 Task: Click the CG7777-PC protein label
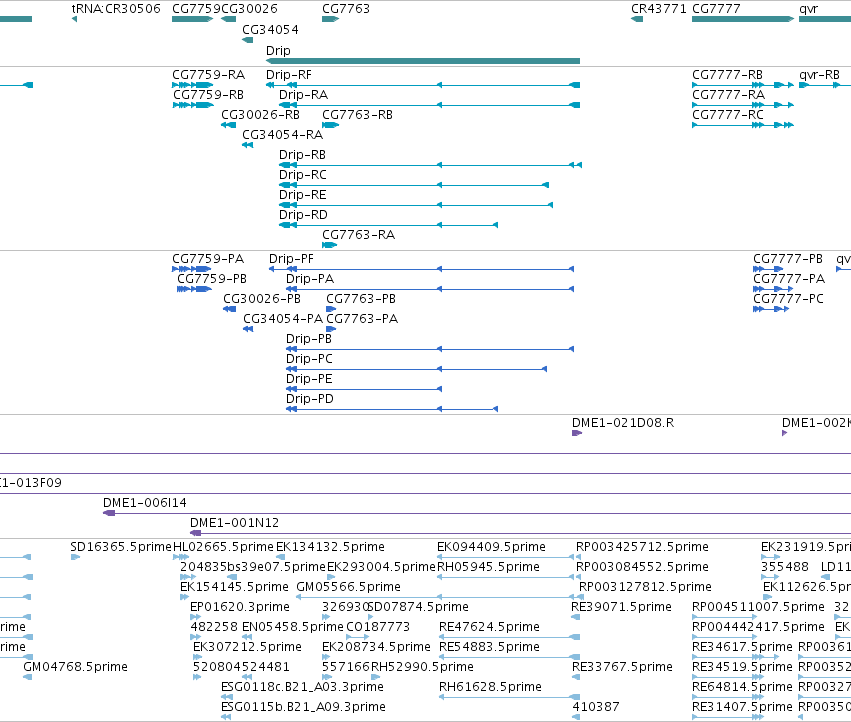(789, 299)
